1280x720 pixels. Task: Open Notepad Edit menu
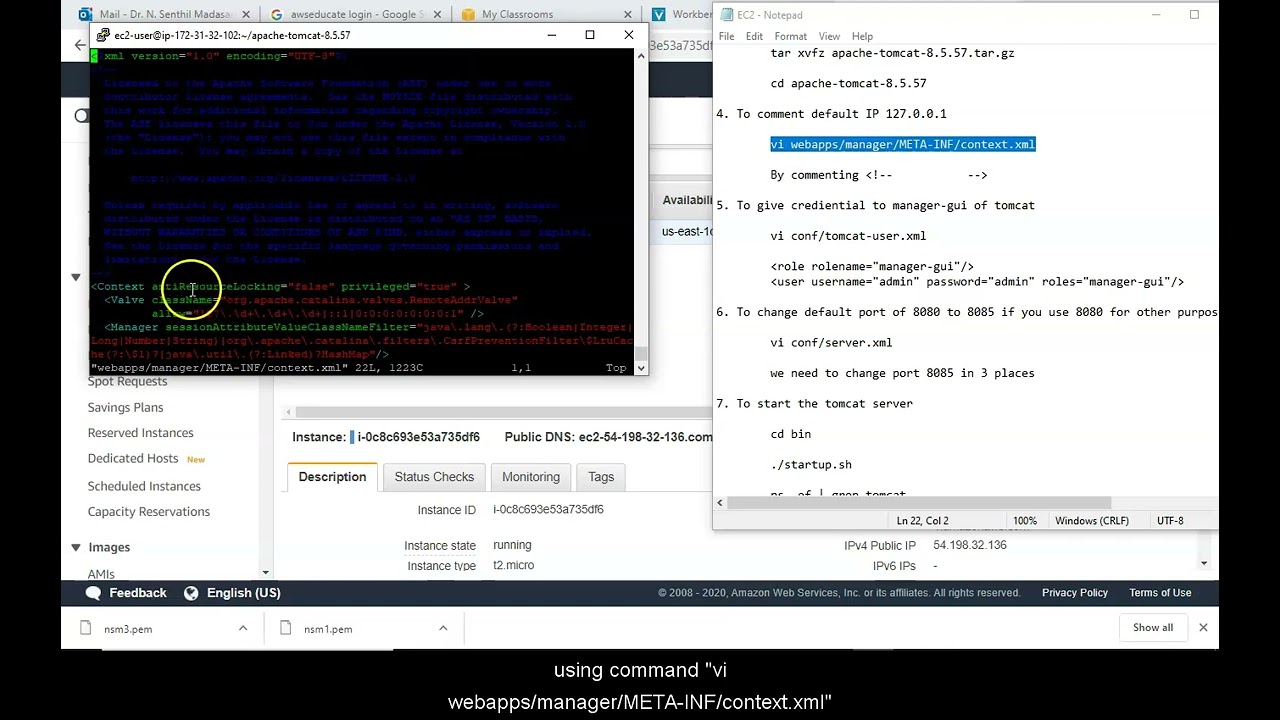(x=754, y=36)
